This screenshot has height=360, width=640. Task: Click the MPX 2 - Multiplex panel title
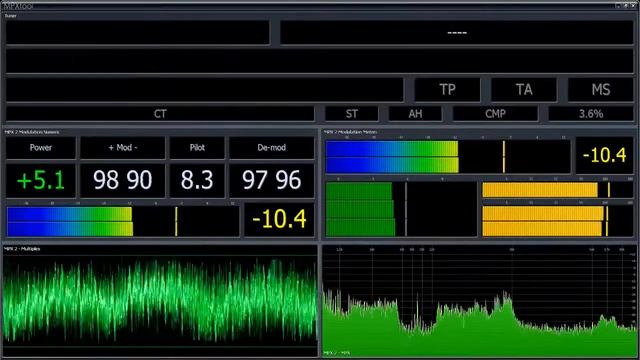tap(22, 249)
